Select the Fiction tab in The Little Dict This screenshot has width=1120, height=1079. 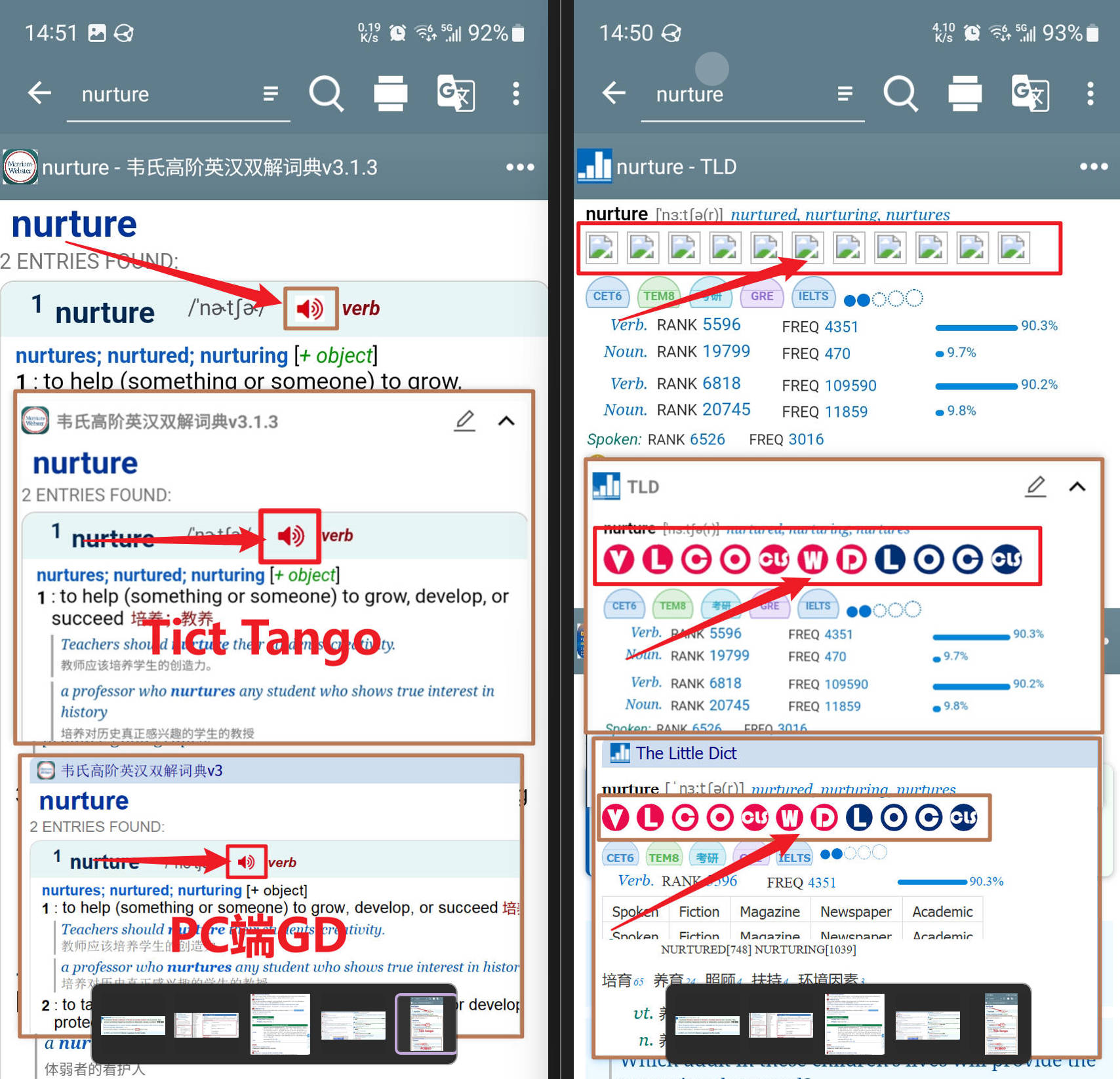(x=699, y=911)
